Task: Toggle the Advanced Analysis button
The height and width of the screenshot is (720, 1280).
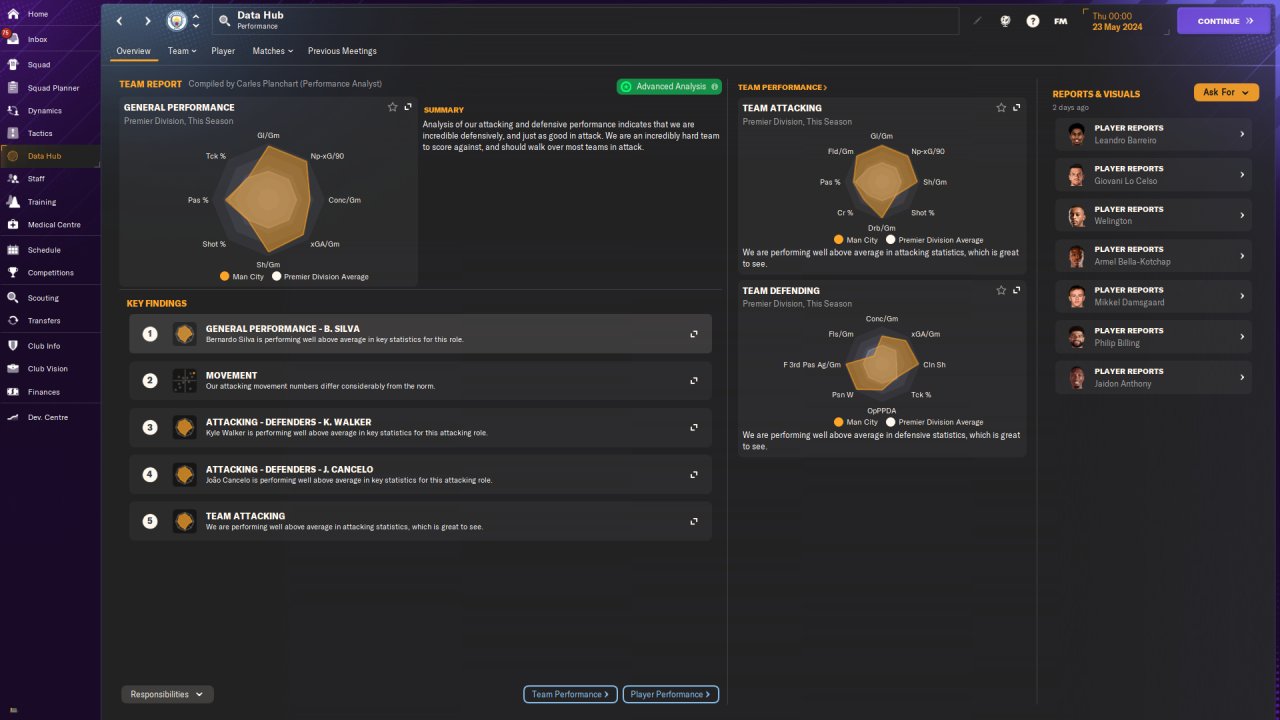Action: [x=669, y=87]
